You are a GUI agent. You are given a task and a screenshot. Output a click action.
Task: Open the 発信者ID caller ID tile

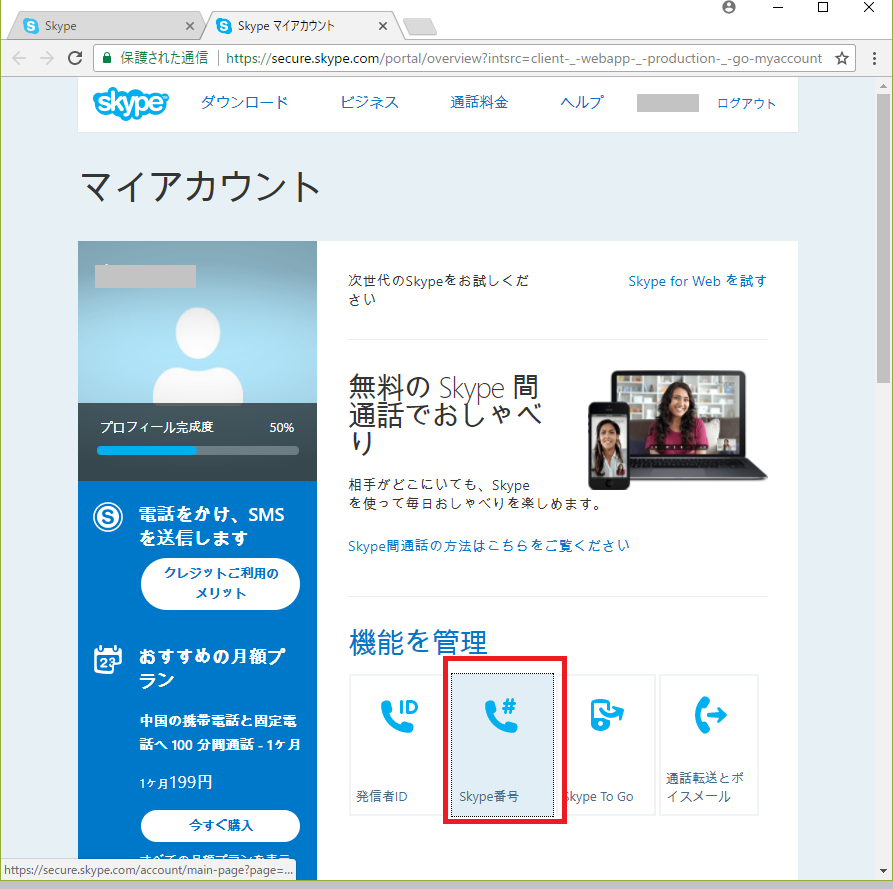tap(398, 745)
